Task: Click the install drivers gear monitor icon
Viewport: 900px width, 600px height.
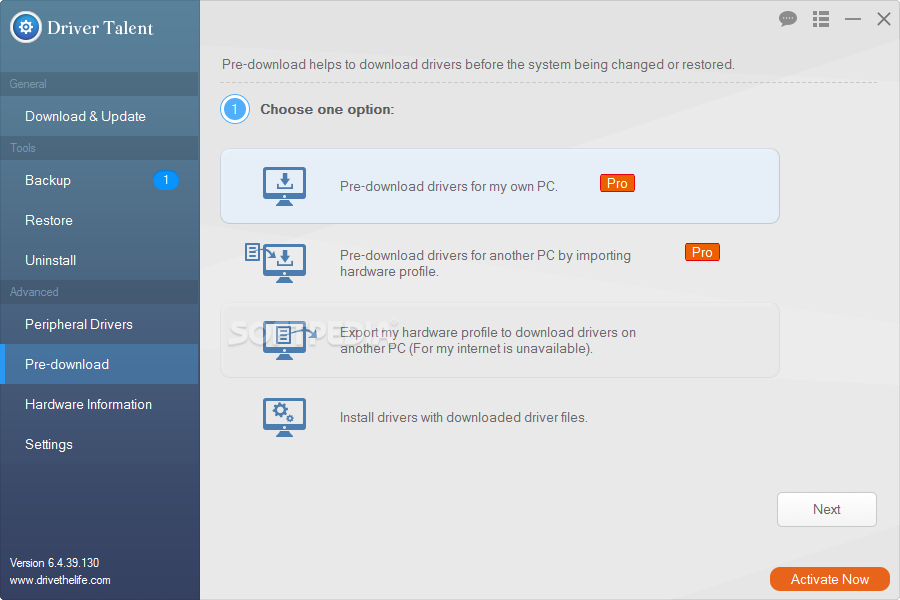Action: 284,417
